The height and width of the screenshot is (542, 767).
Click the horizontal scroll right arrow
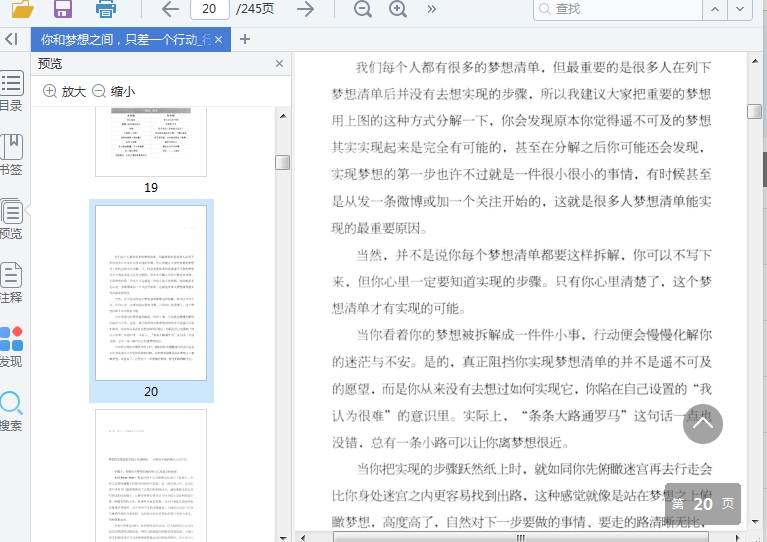[x=738, y=538]
